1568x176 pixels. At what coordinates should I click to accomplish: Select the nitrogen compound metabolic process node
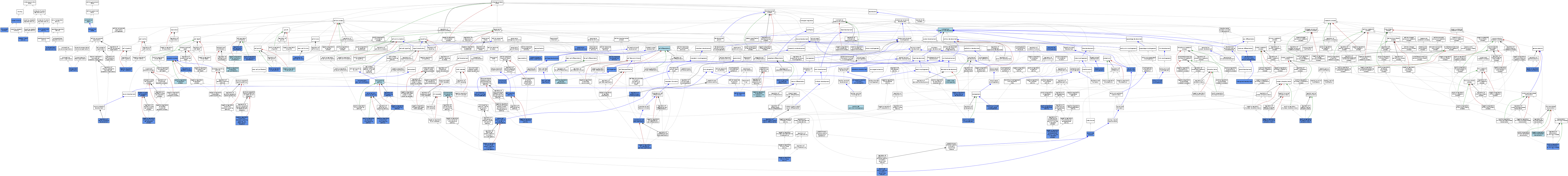(1311, 30)
